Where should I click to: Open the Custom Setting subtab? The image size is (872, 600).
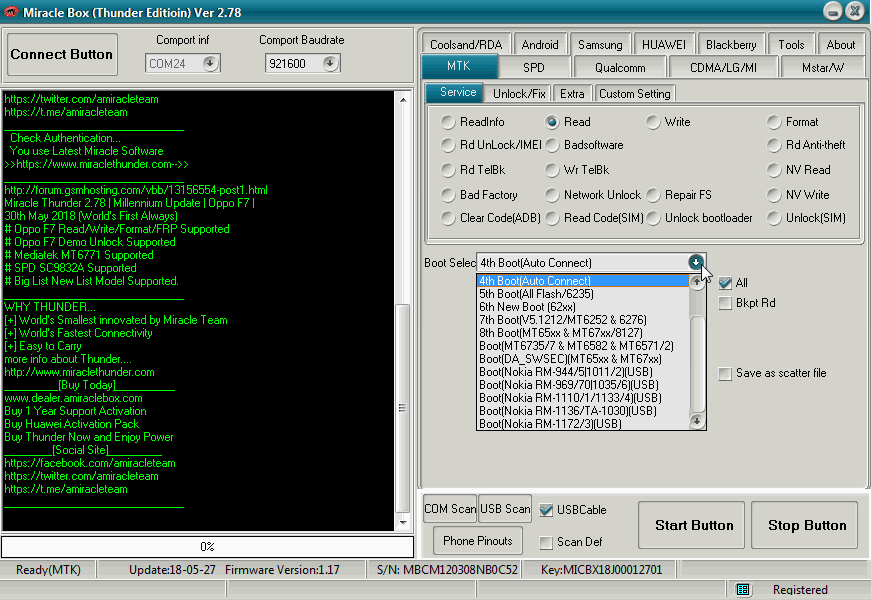click(x=635, y=93)
